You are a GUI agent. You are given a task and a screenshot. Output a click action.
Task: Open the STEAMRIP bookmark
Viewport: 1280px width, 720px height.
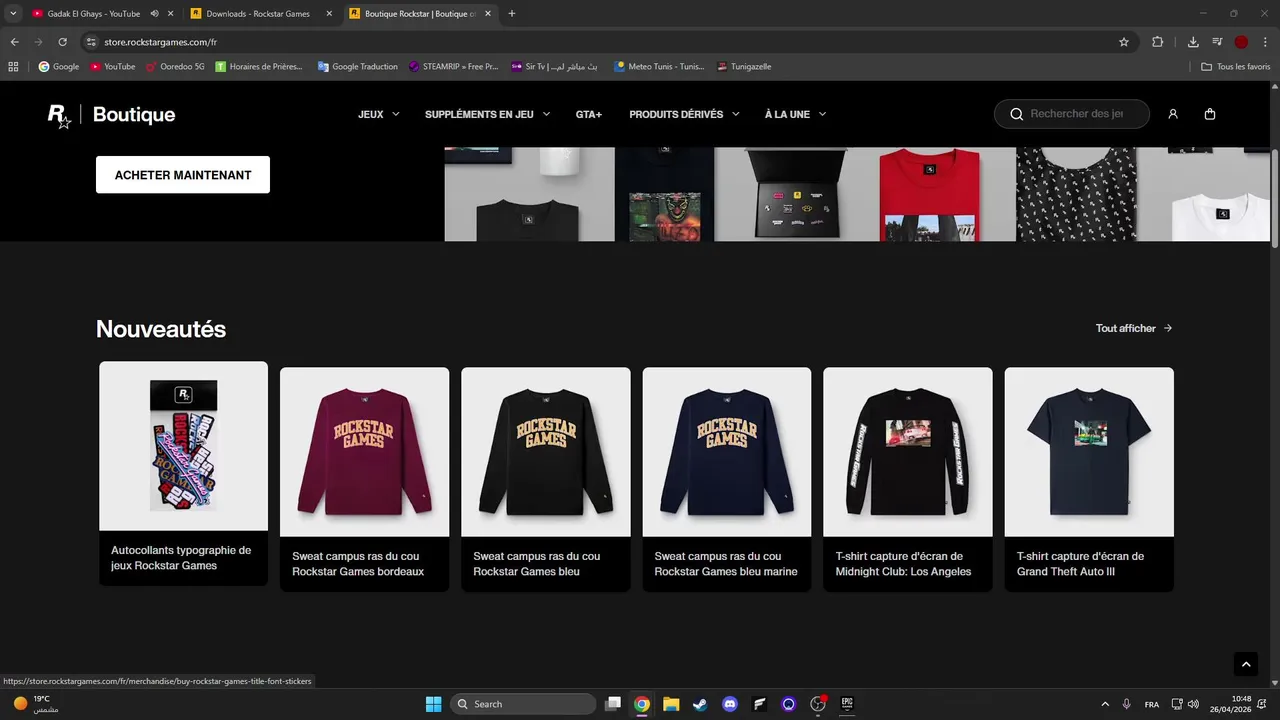click(x=454, y=66)
